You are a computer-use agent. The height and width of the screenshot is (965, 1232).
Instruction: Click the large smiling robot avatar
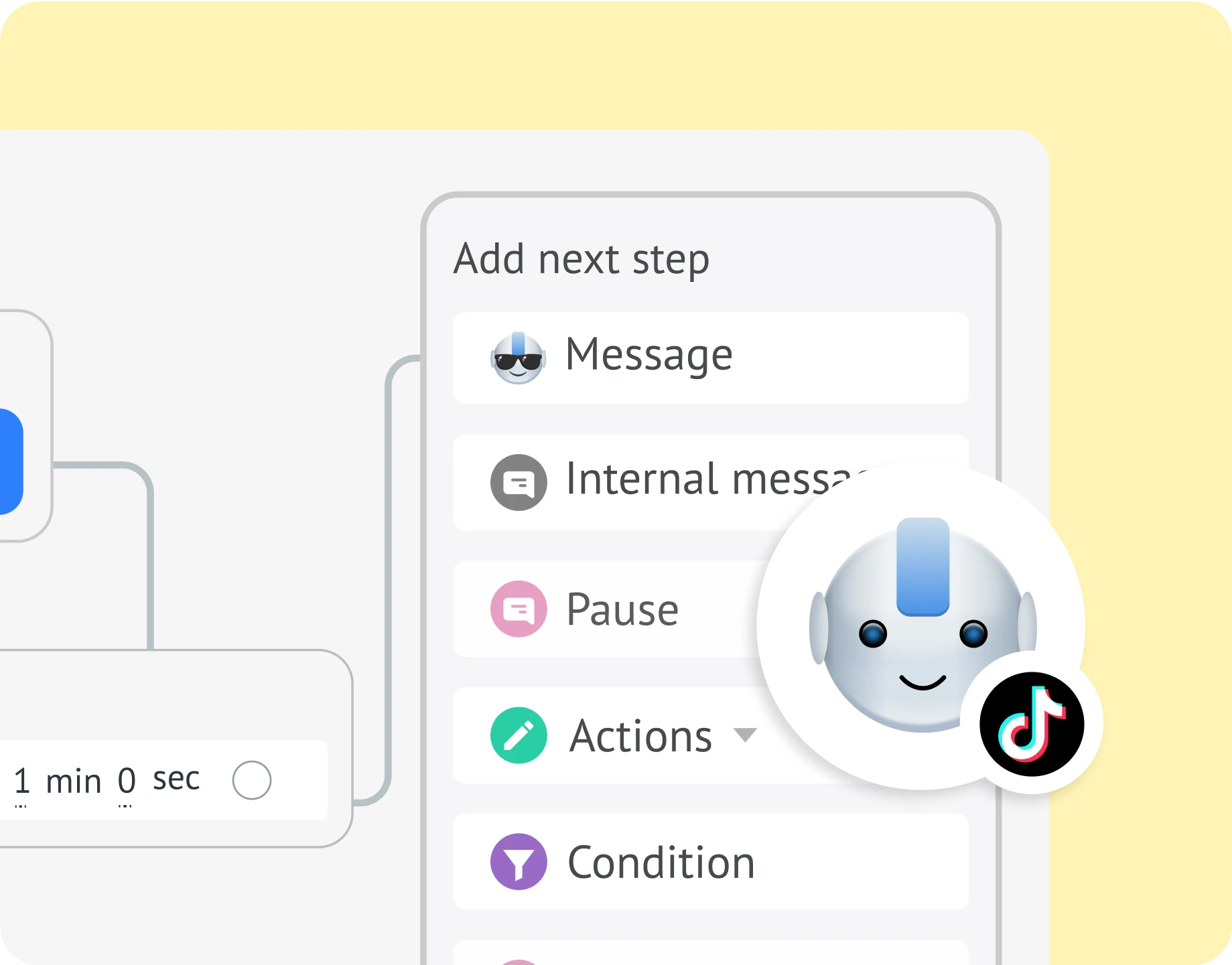pos(921,626)
